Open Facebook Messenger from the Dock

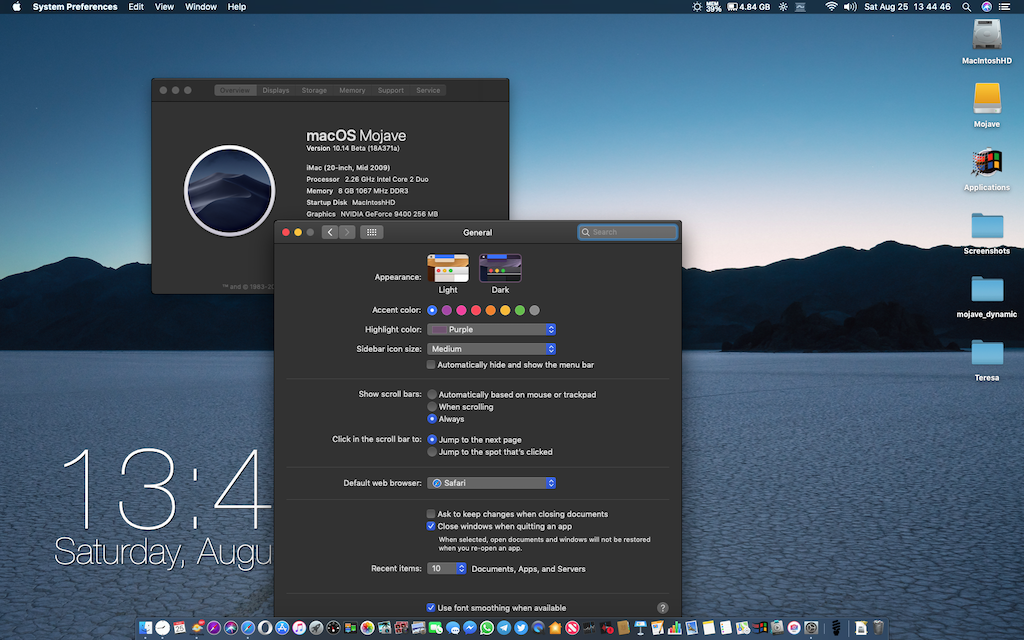pyautogui.click(x=470, y=628)
